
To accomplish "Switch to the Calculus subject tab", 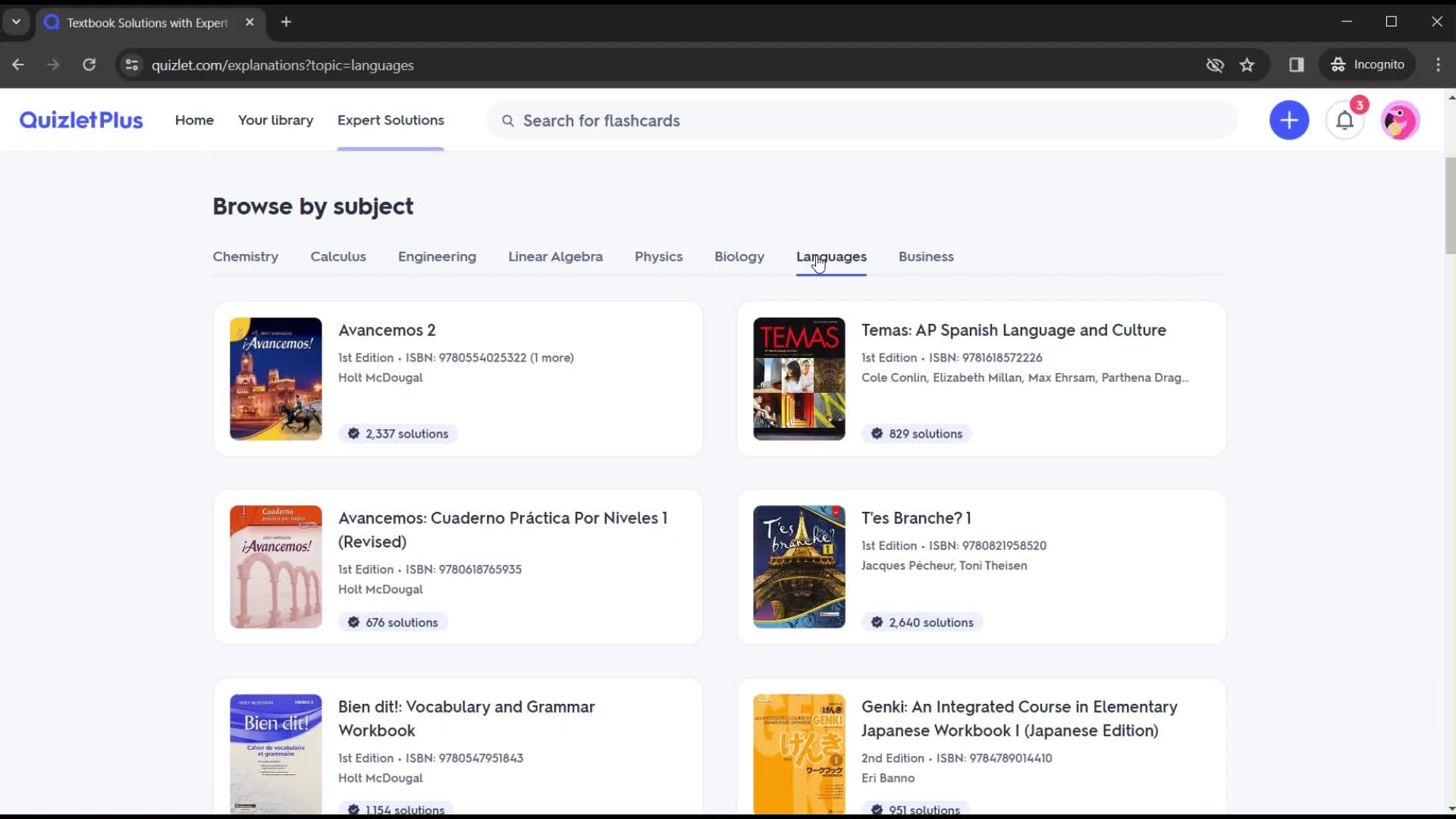I will tap(338, 256).
